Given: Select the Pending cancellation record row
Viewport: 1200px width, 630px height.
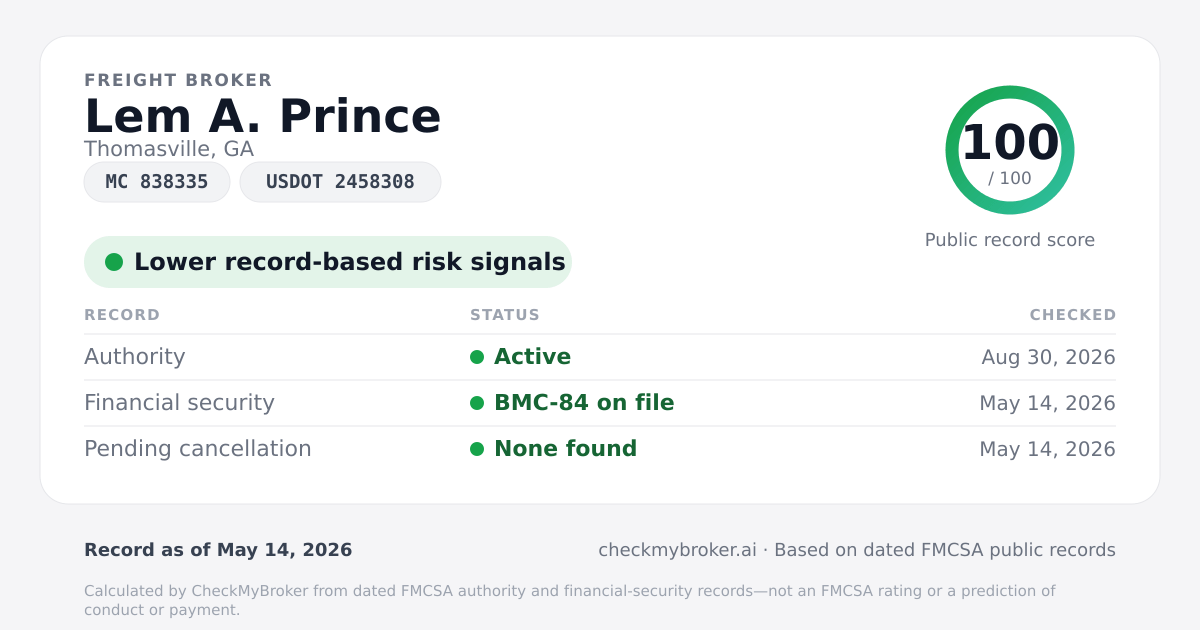Looking at the screenshot, I should click(600, 449).
